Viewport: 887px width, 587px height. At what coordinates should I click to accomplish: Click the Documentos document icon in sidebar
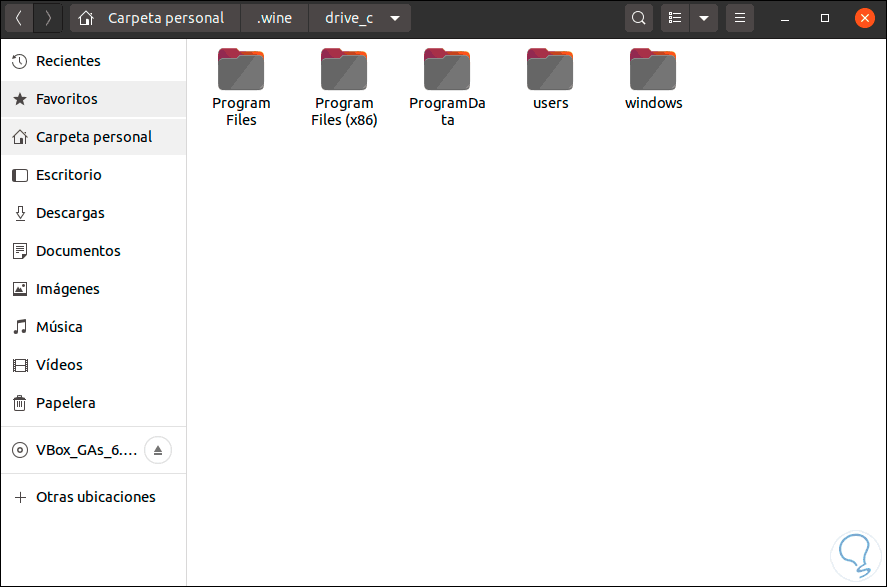tap(20, 251)
